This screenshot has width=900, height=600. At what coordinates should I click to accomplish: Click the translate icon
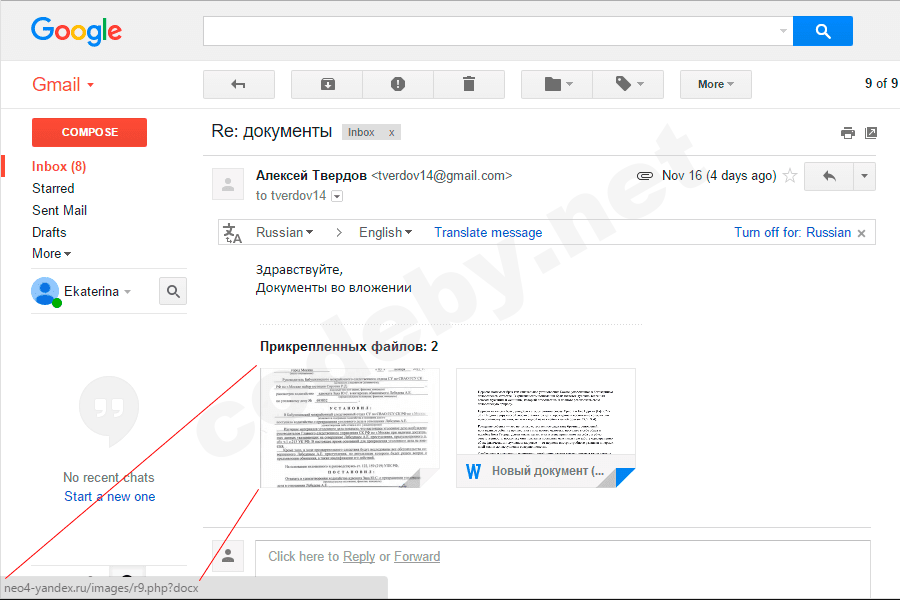[x=232, y=233]
